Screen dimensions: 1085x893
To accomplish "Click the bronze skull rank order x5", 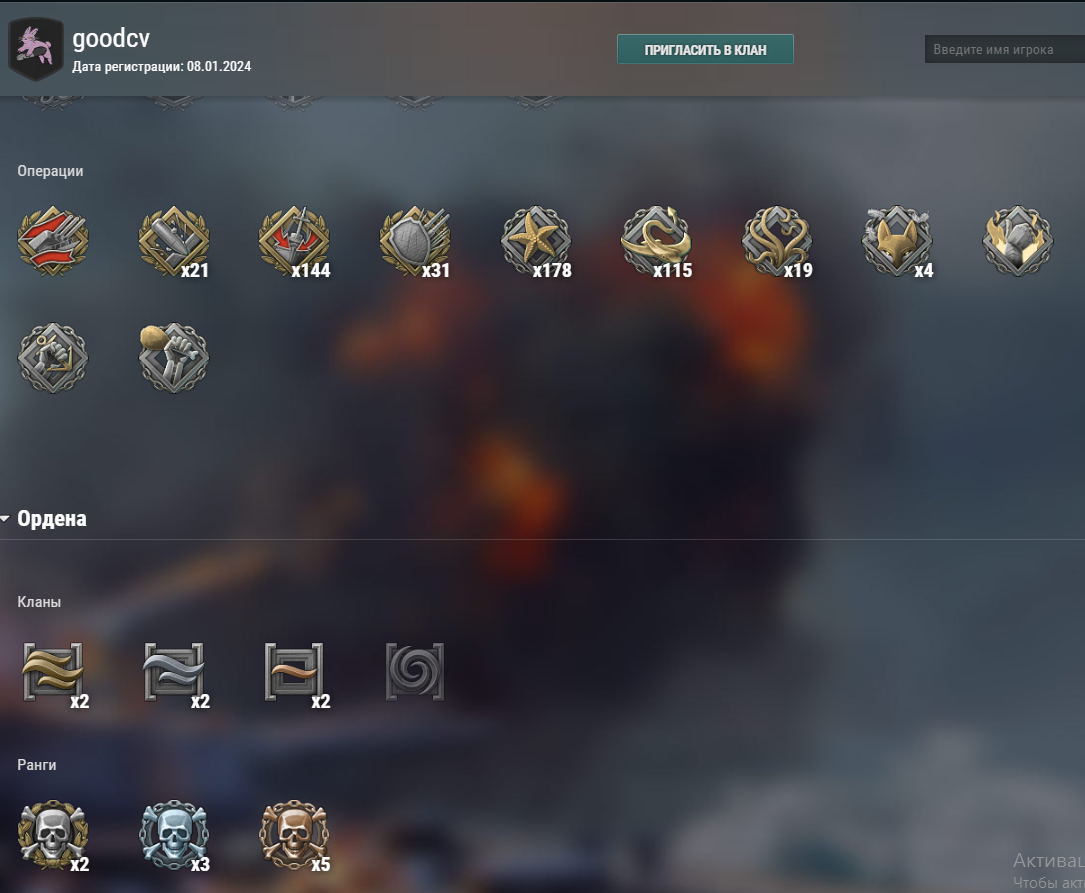I will 295,836.
